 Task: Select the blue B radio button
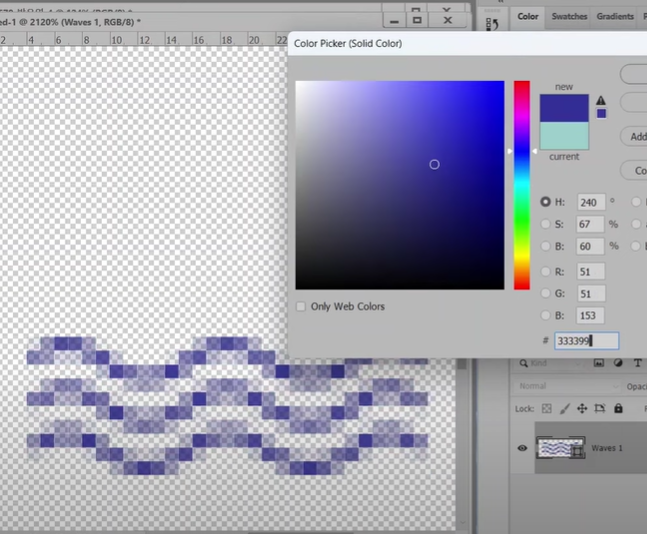[545, 316]
